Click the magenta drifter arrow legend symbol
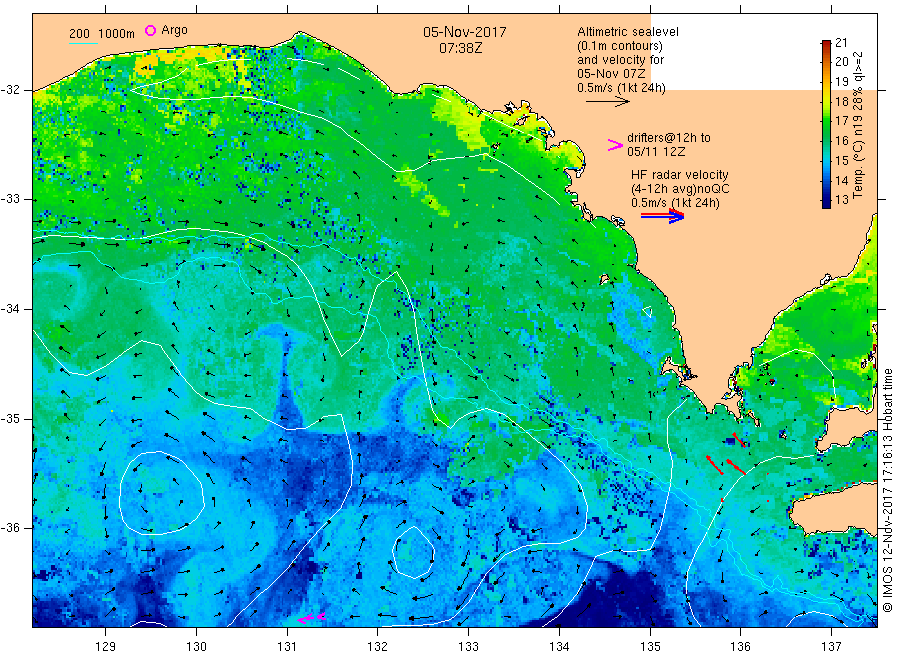Screen dimensions: 900x660 point(615,145)
